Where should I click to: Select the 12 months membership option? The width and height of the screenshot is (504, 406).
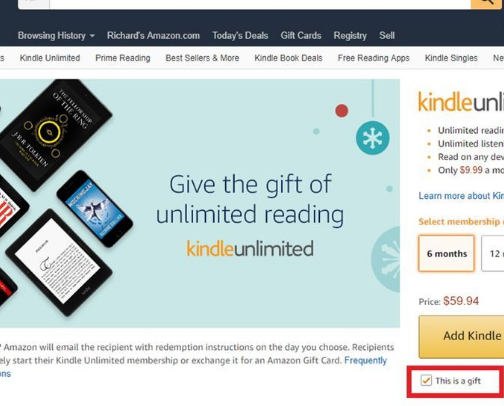(x=493, y=254)
